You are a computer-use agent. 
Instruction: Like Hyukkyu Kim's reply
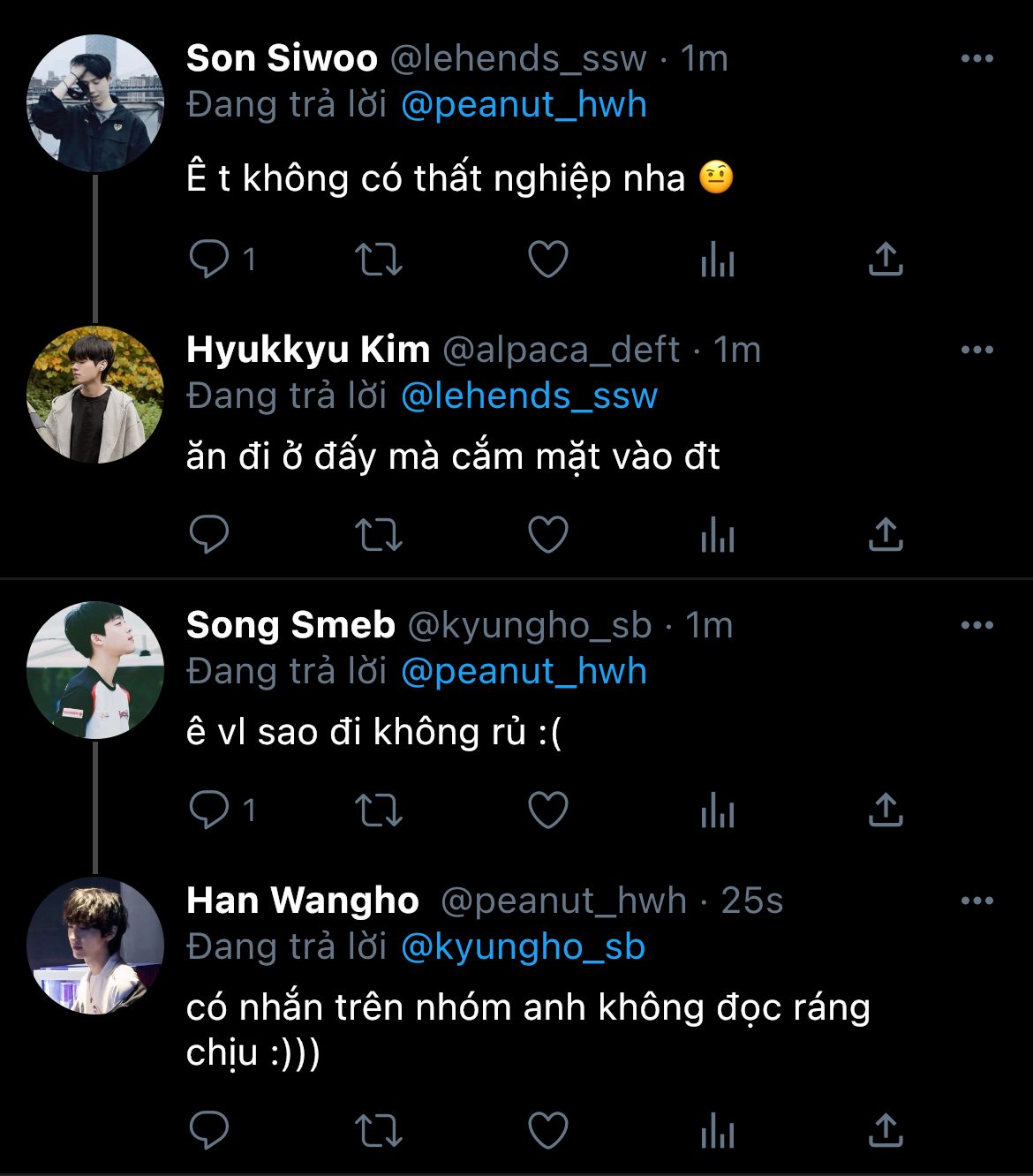547,534
